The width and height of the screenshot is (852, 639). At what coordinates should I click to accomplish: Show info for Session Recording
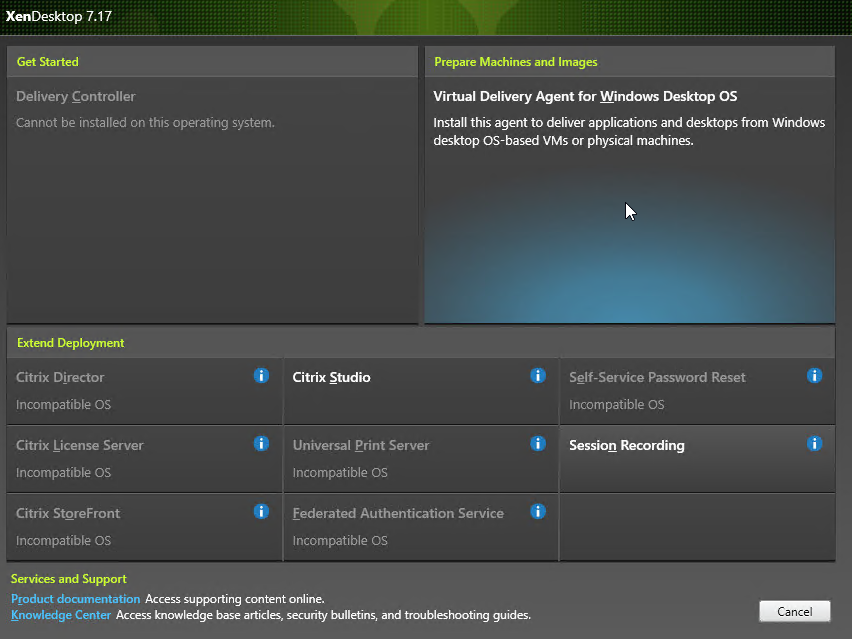815,443
